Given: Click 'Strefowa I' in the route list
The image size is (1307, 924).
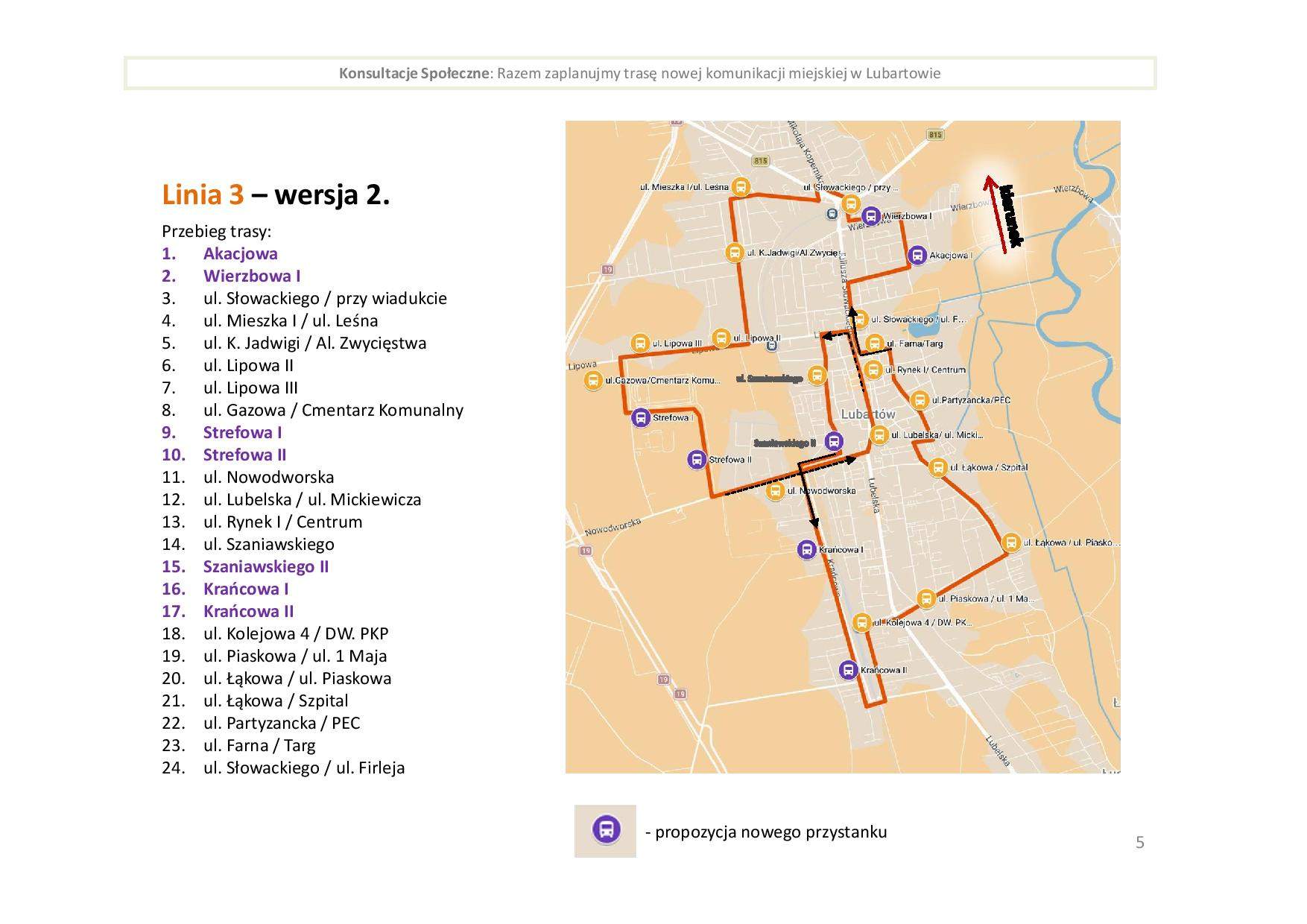Looking at the screenshot, I should point(243,432).
